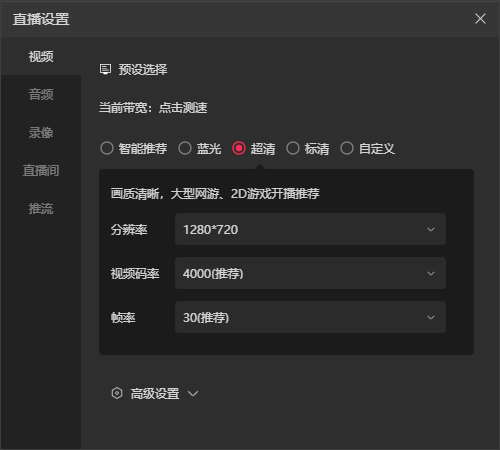
Task: Go to the 推流 settings tab
Action: tap(41, 209)
